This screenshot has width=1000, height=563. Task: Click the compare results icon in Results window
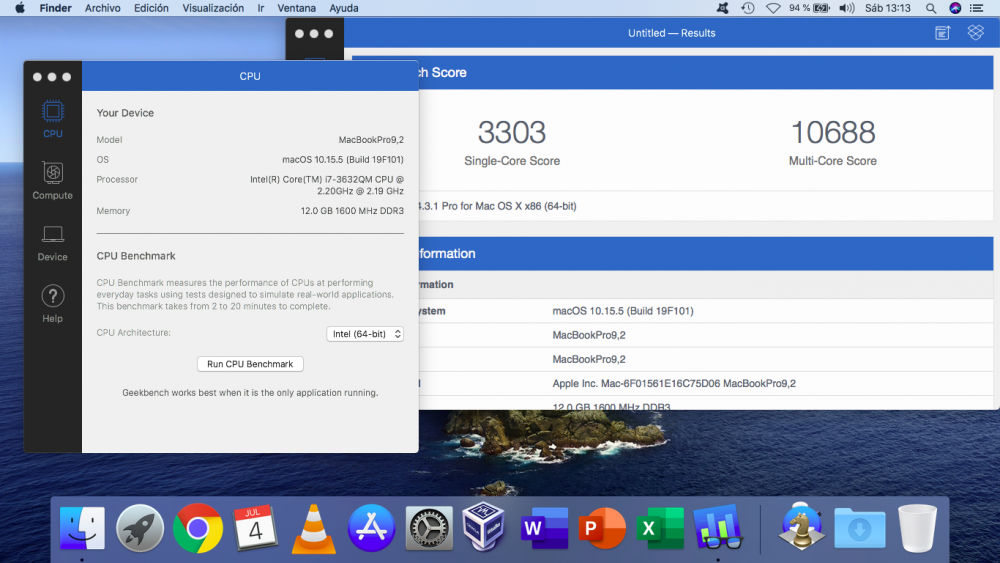coord(943,33)
